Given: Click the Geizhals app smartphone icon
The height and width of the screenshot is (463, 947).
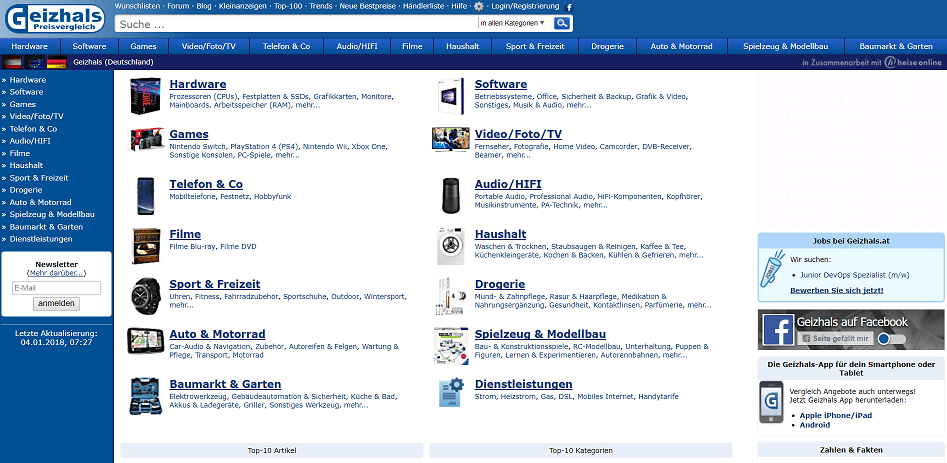Looking at the screenshot, I should (771, 402).
